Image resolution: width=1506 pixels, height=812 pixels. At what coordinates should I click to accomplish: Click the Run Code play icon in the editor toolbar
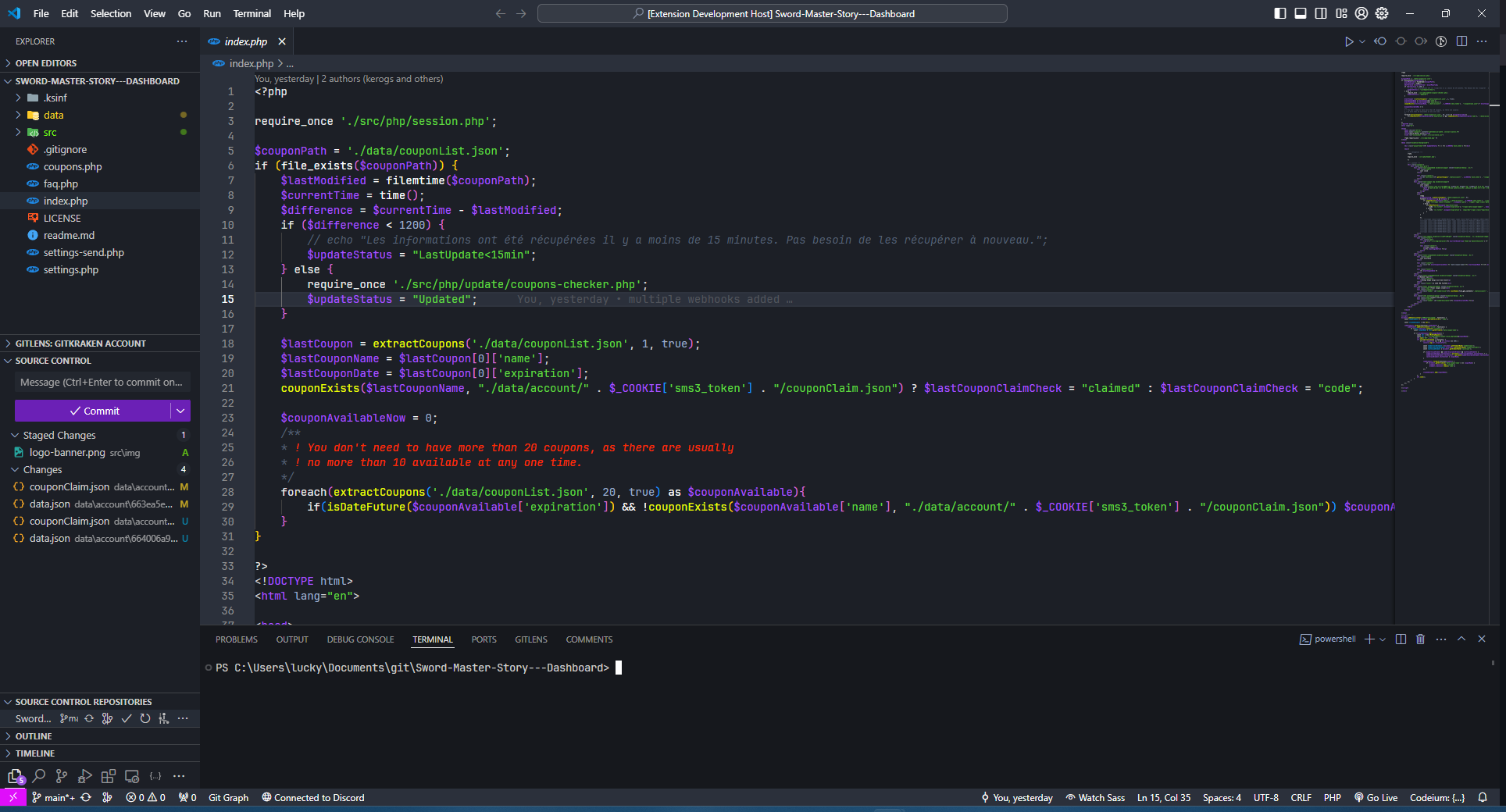pyautogui.click(x=1349, y=41)
